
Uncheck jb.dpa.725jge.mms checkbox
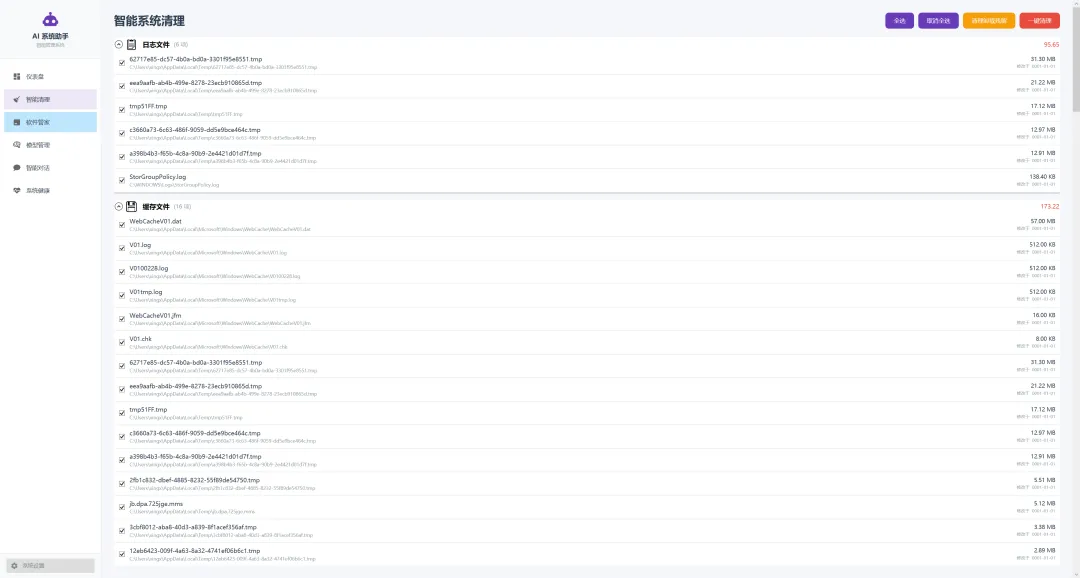[x=122, y=507]
